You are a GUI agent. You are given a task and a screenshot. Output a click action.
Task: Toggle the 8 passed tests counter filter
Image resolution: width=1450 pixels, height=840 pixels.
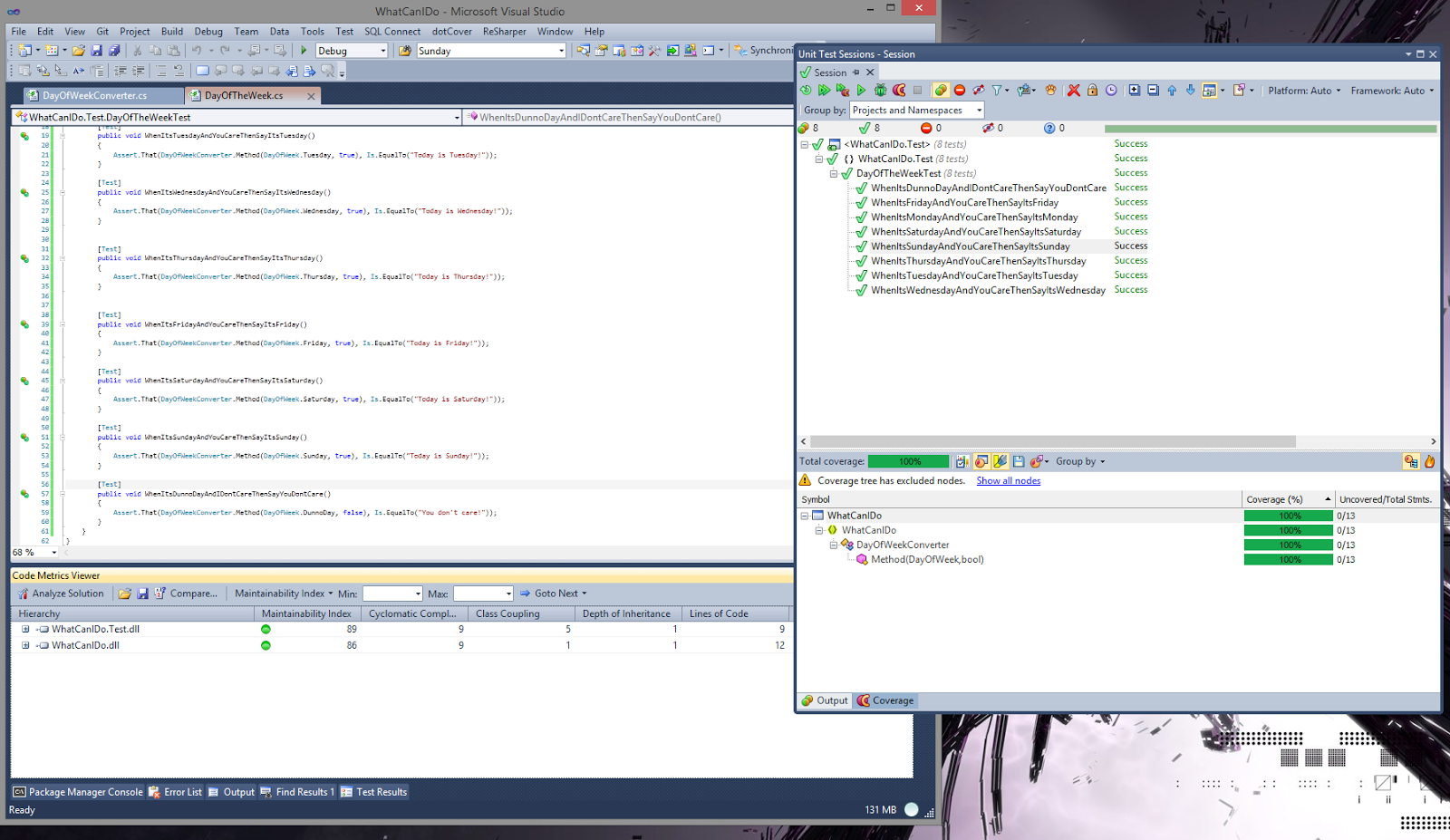870,128
